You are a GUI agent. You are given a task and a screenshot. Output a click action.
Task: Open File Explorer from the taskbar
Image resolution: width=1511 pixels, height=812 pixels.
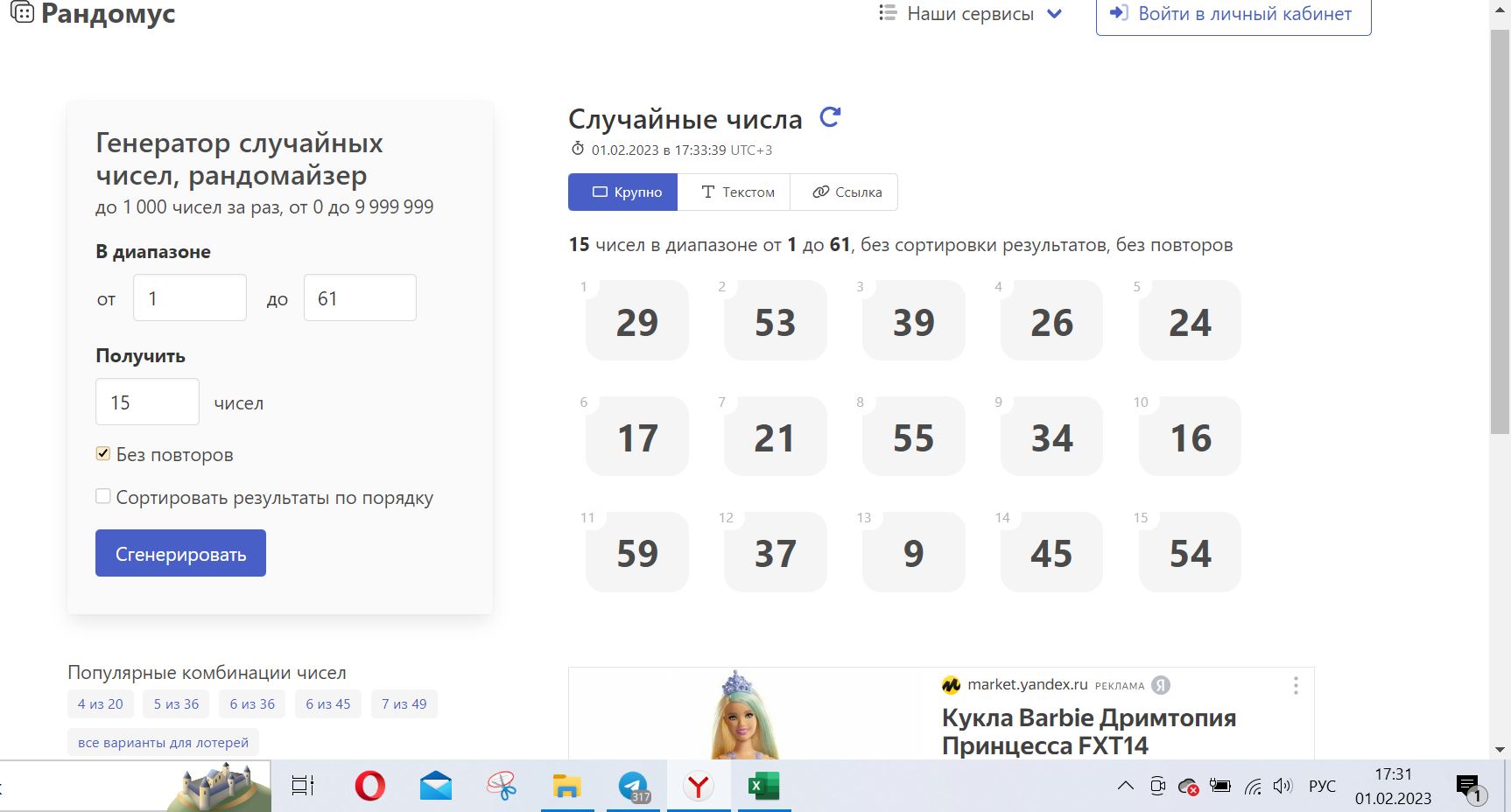566,786
